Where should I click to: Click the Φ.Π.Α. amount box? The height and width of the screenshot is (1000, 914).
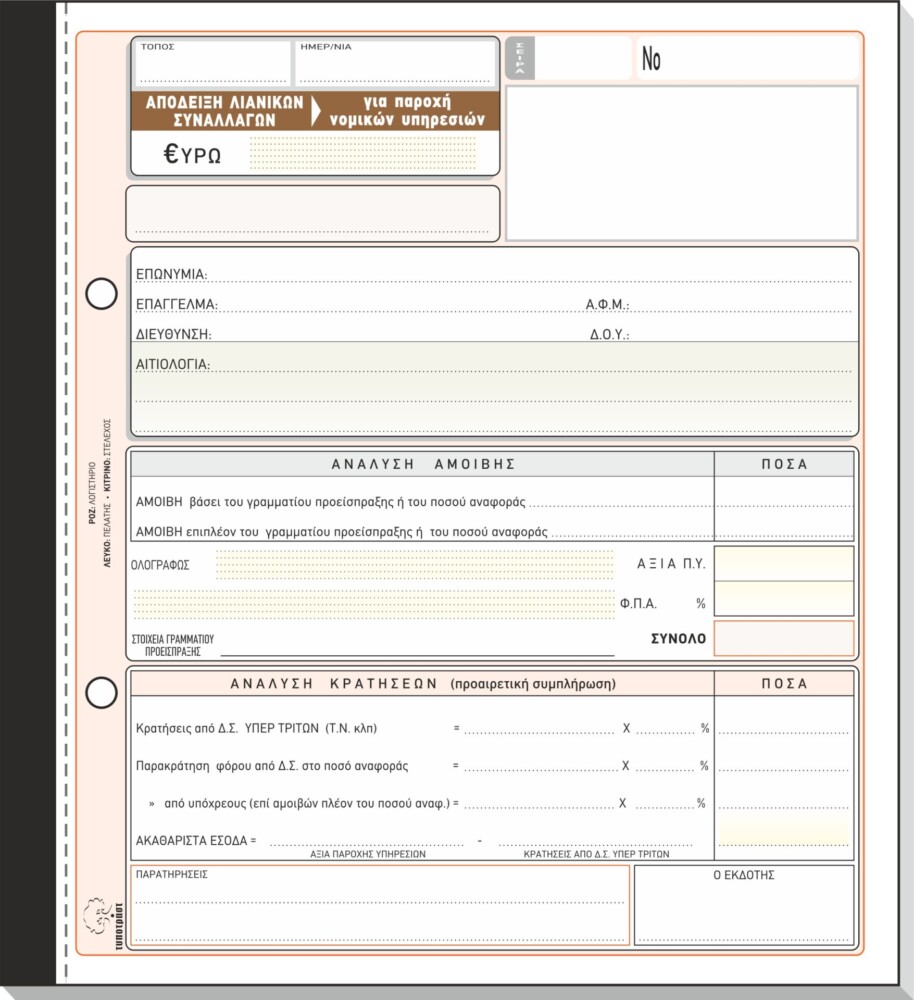784,598
